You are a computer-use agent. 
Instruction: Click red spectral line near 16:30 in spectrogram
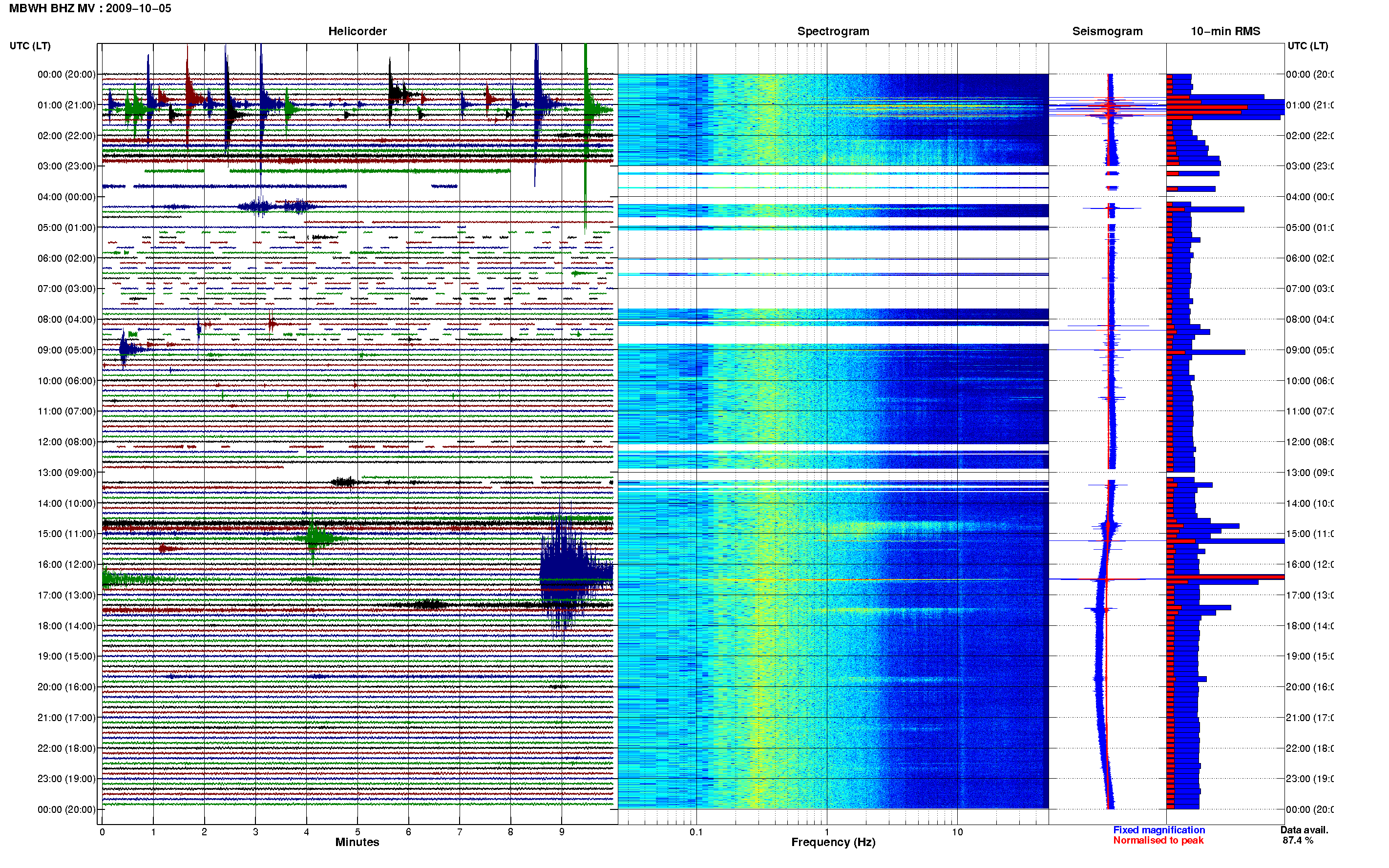point(833,580)
